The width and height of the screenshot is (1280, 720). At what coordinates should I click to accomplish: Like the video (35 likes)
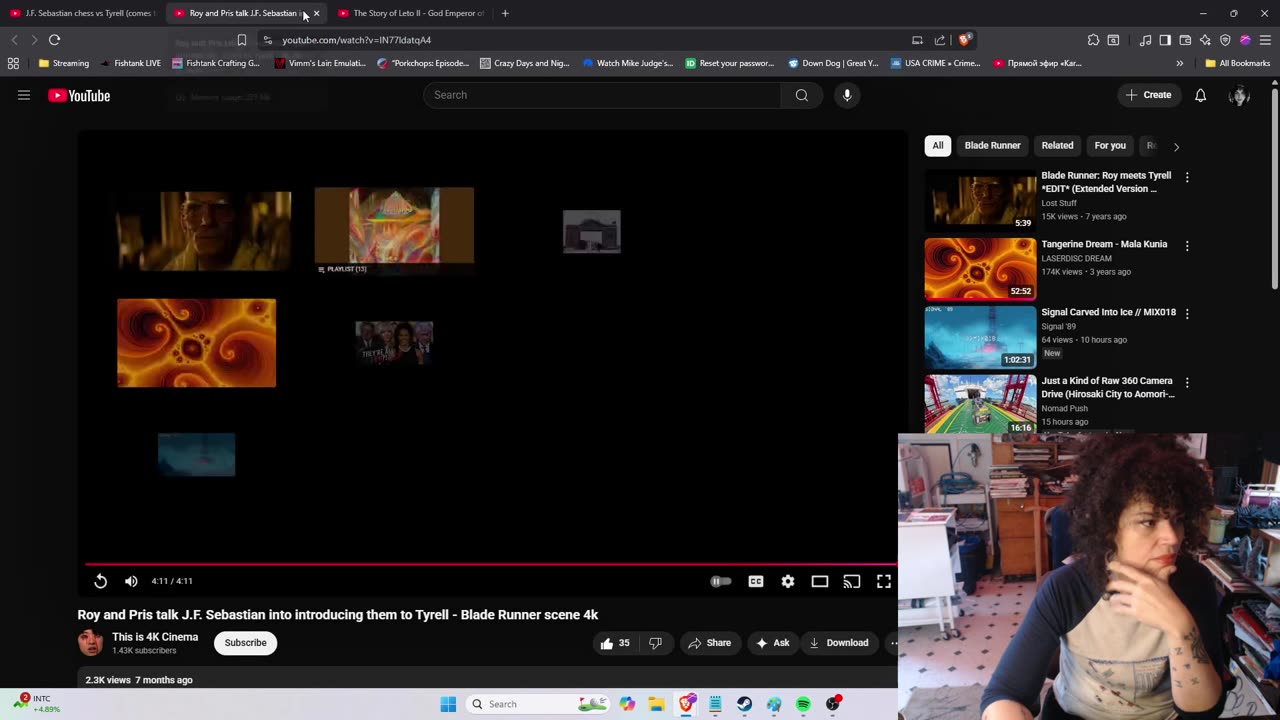point(616,643)
